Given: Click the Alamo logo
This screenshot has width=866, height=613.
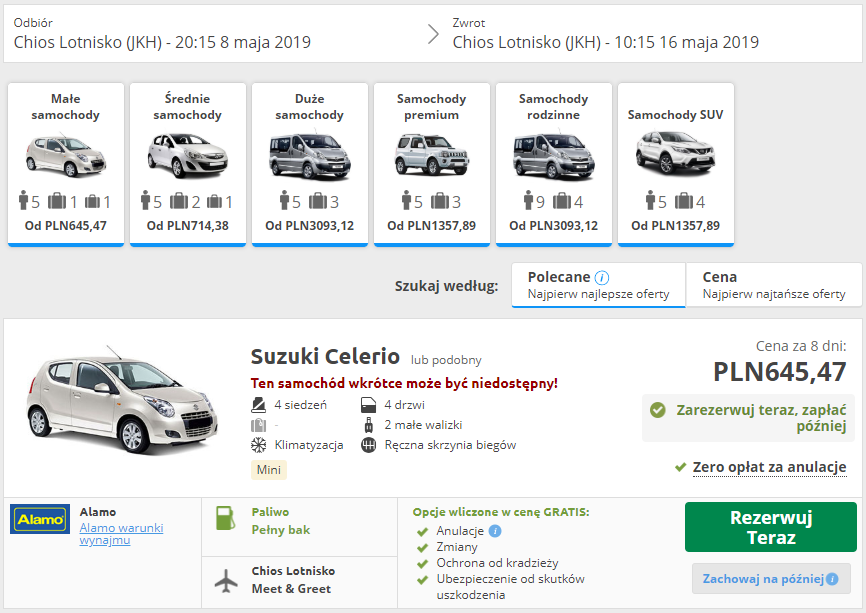Looking at the screenshot, I should coord(40,519).
